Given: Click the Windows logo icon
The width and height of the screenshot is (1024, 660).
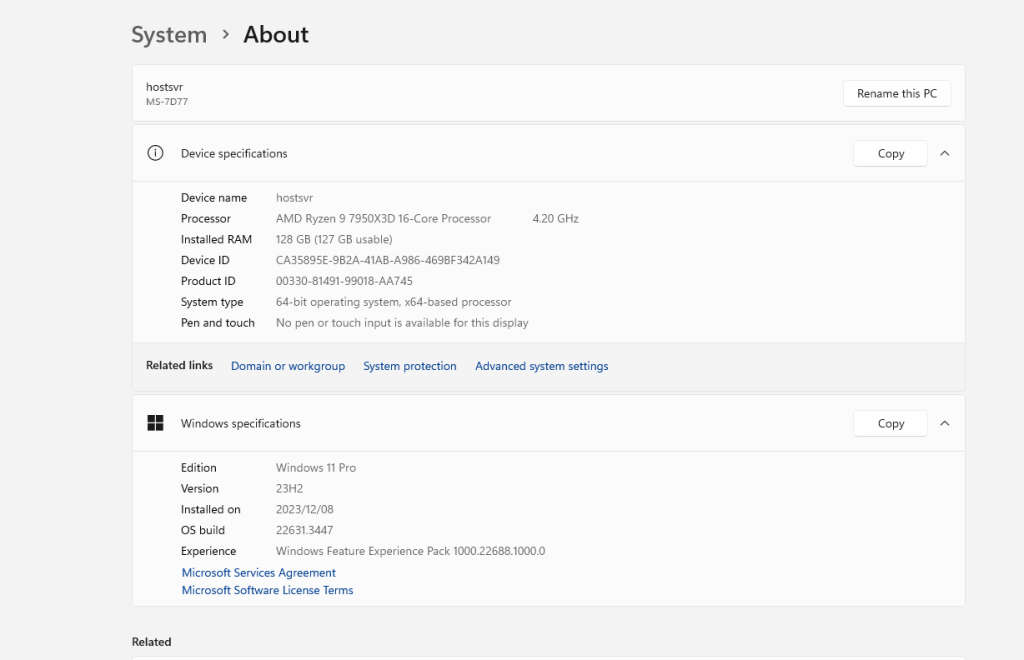Looking at the screenshot, I should tap(155, 423).
